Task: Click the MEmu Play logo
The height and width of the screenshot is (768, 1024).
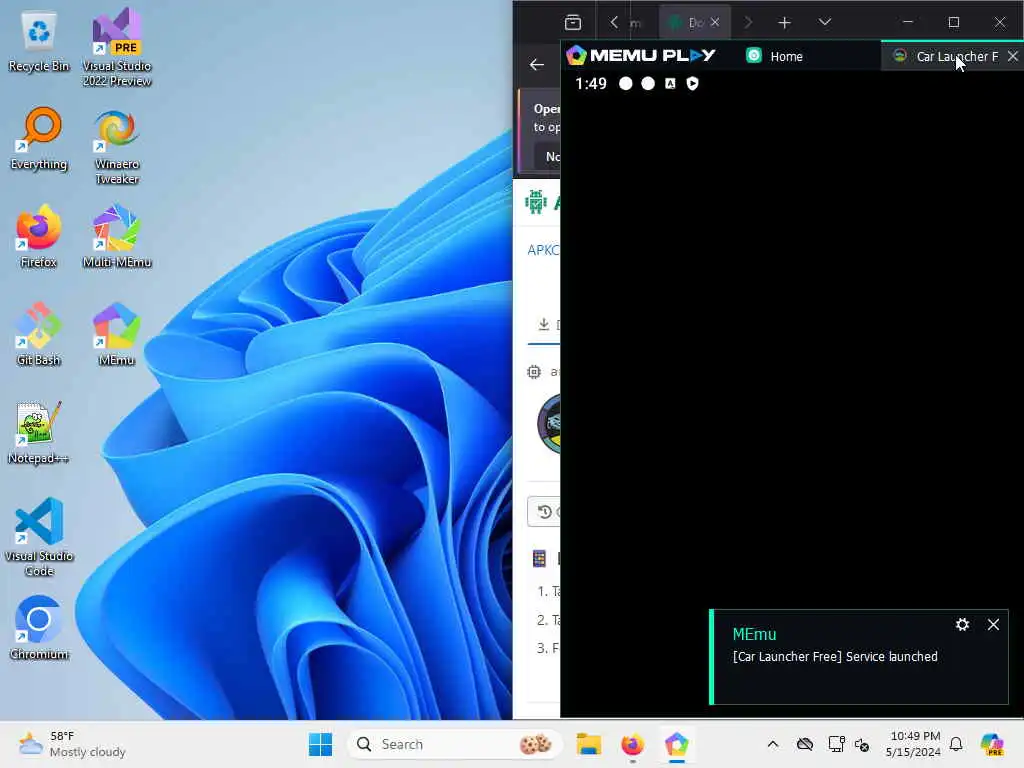Action: pos(641,56)
